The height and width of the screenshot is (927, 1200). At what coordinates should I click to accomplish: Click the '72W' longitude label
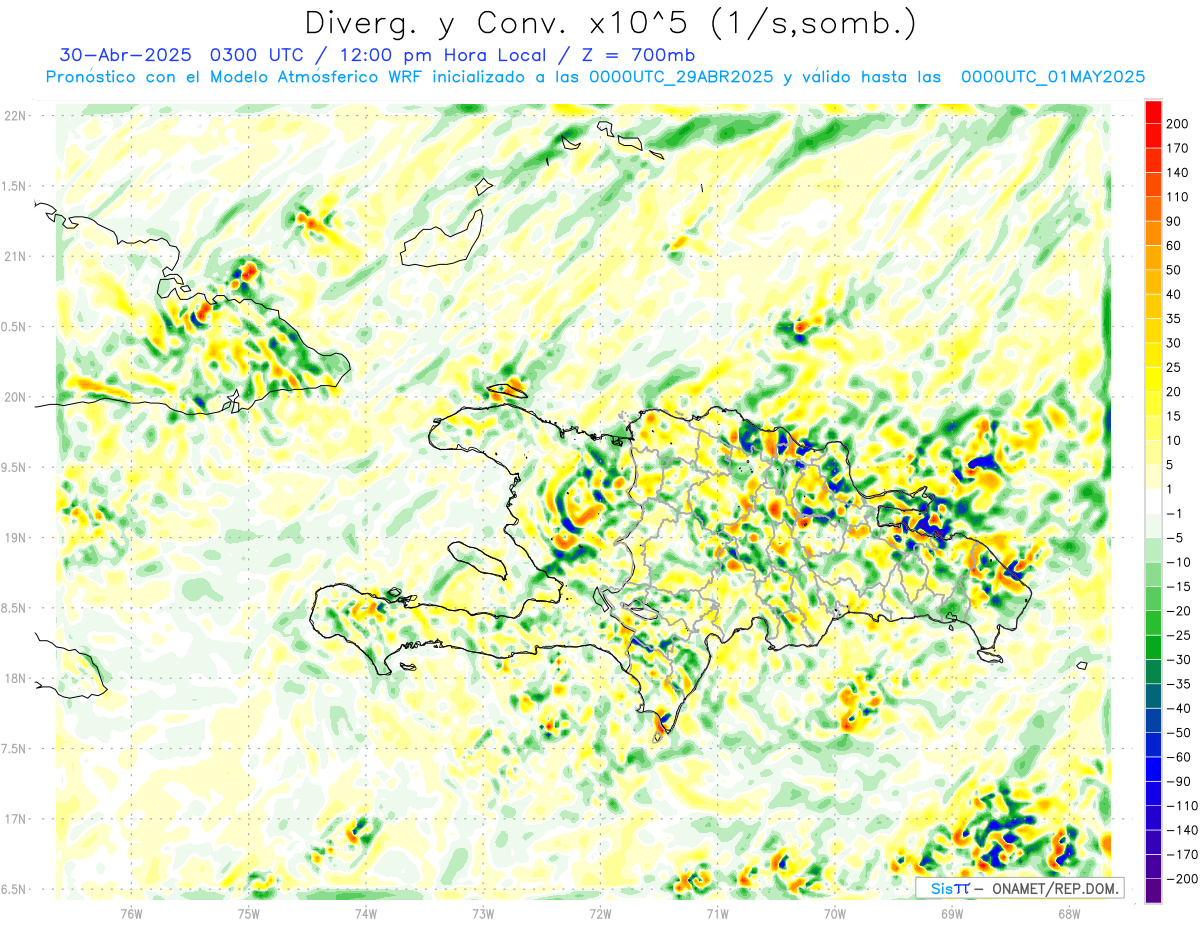pos(600,914)
